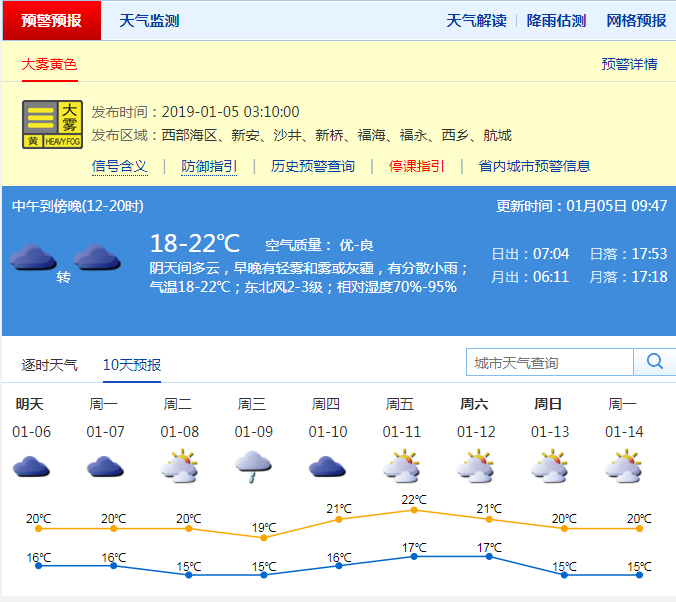Click the search magnifier button
Image resolution: width=676 pixels, height=602 pixels.
pos(655,362)
